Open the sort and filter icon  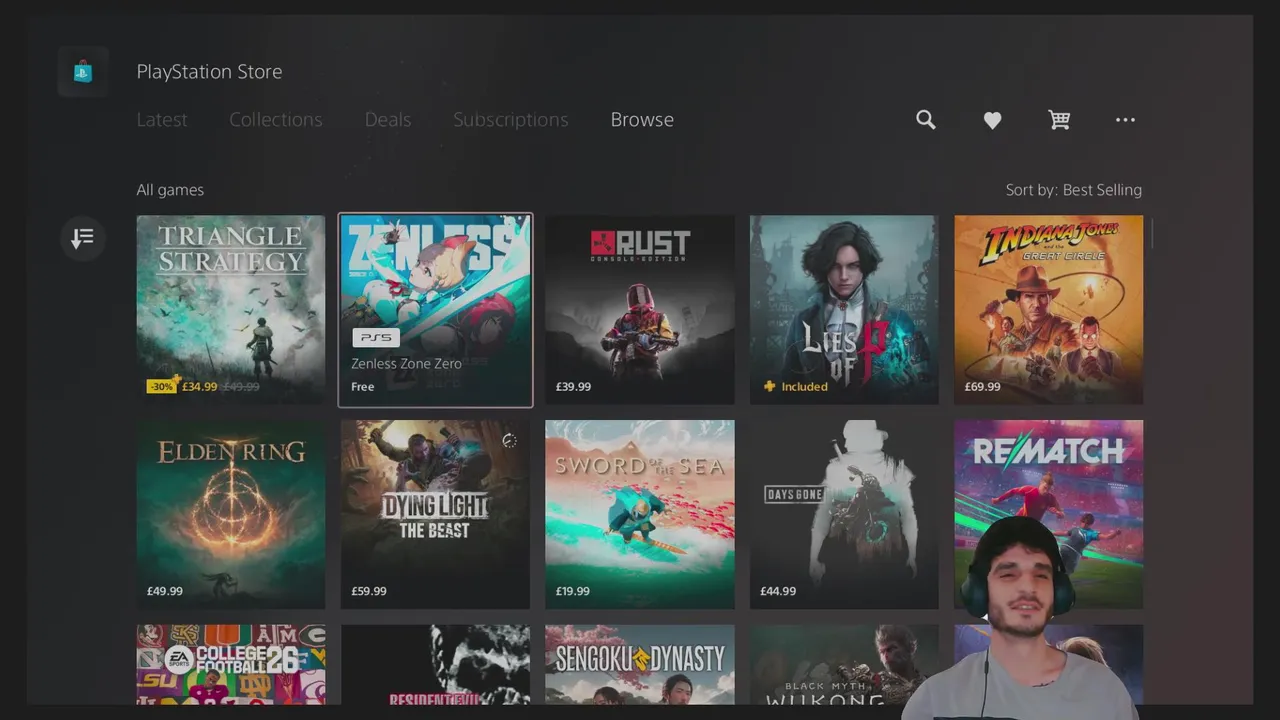click(83, 238)
